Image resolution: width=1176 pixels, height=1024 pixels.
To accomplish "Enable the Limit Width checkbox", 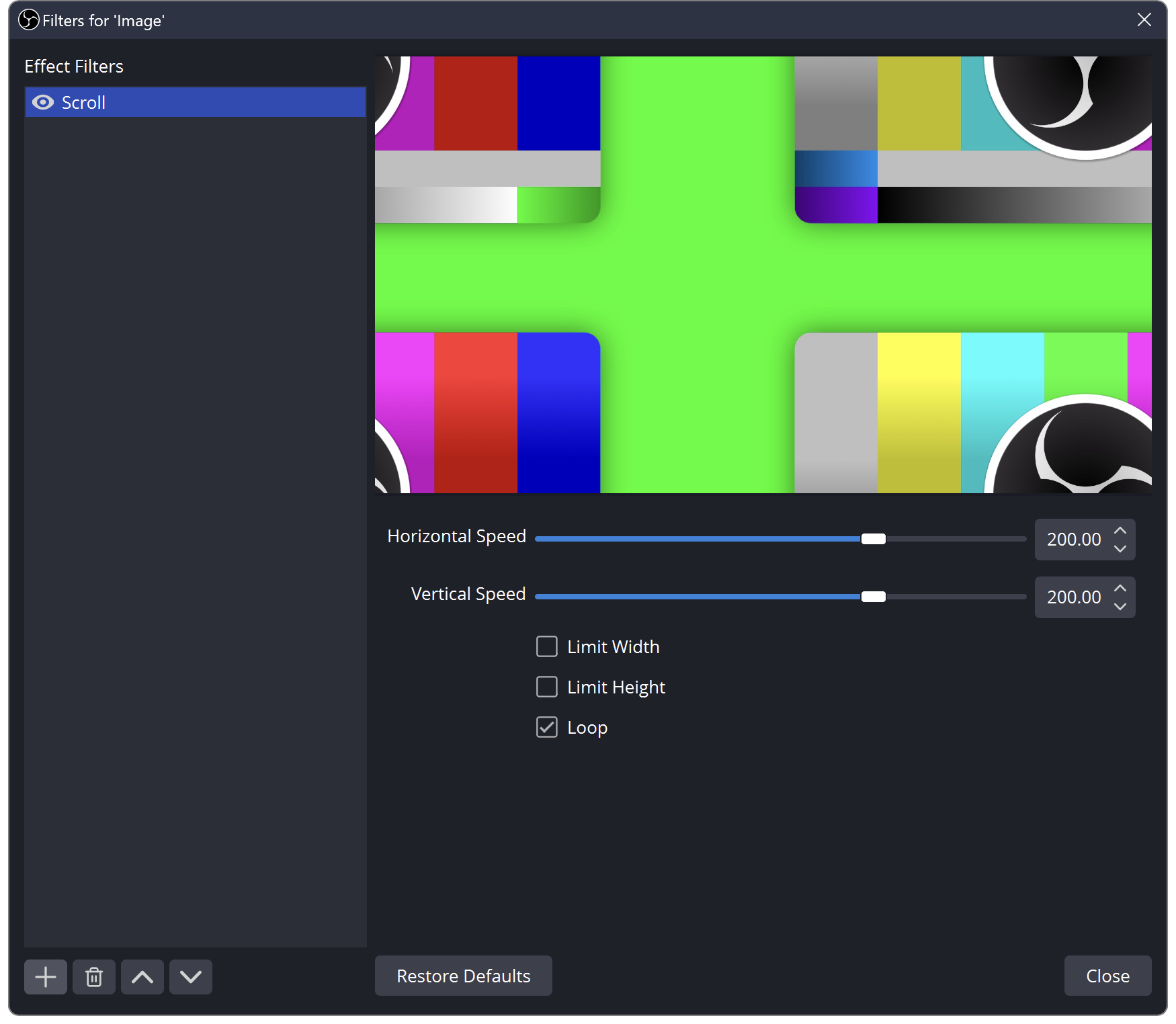I will [x=547, y=646].
